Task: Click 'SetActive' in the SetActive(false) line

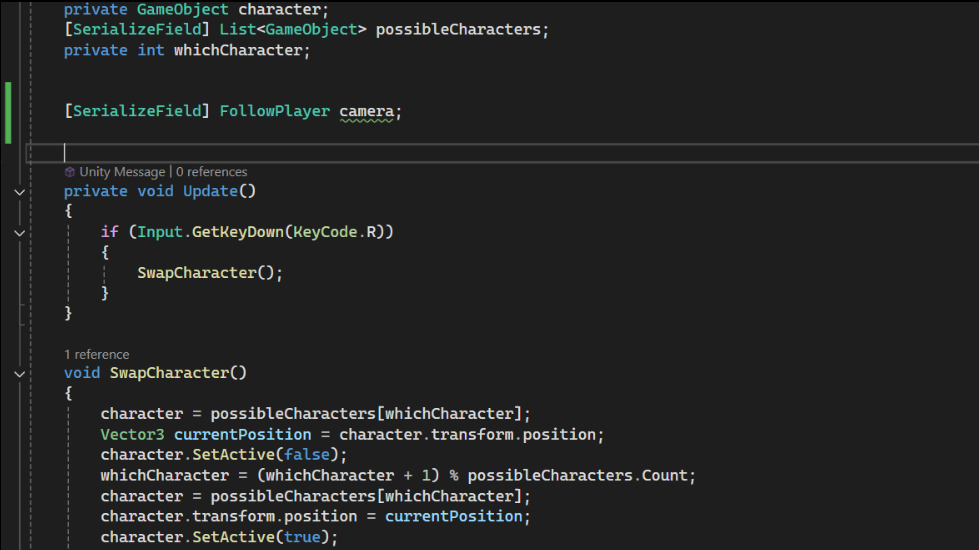Action: [x=234, y=454]
